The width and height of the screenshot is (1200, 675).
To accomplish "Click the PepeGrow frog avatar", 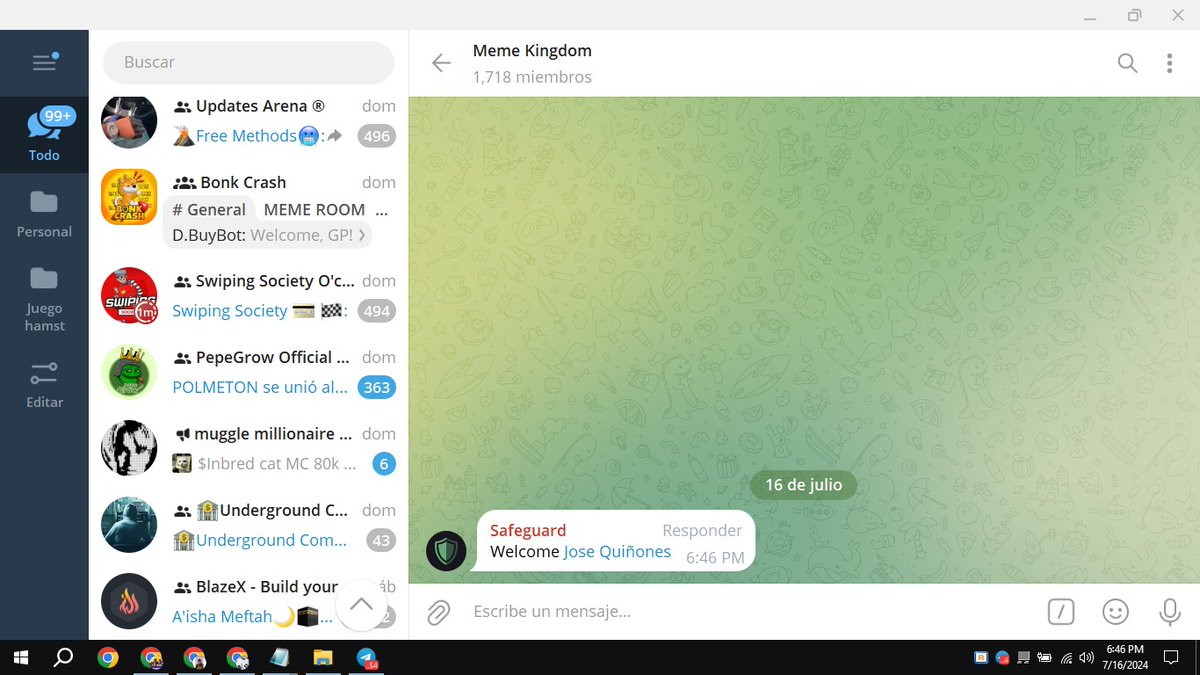I will coord(129,372).
